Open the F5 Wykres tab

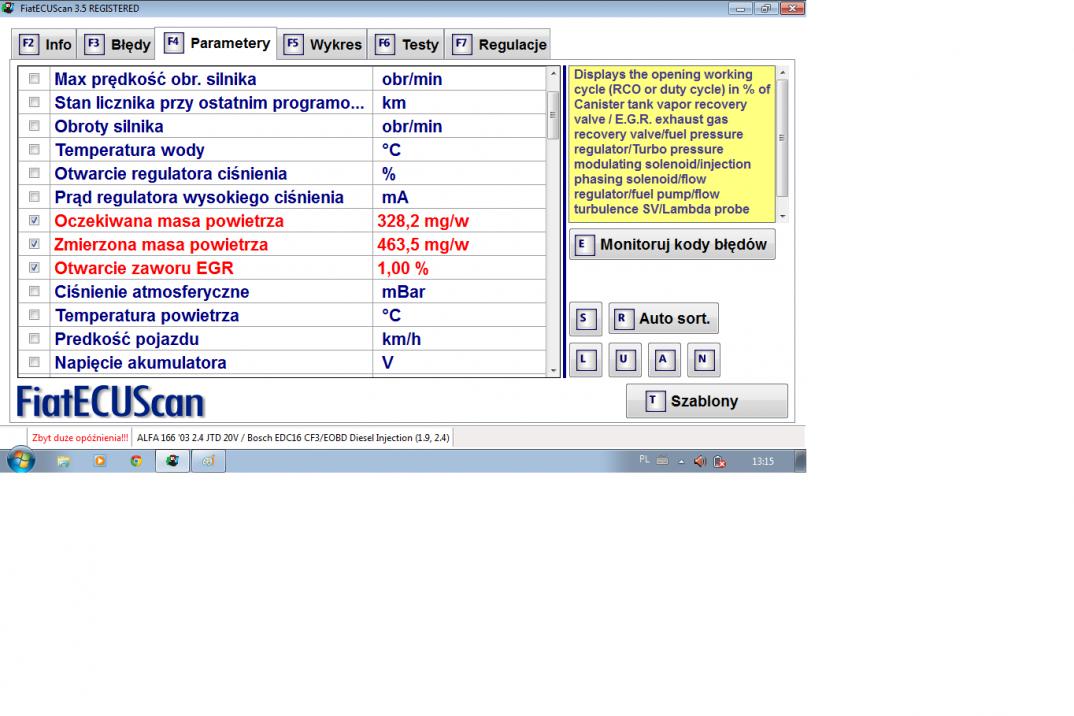[x=322, y=45]
